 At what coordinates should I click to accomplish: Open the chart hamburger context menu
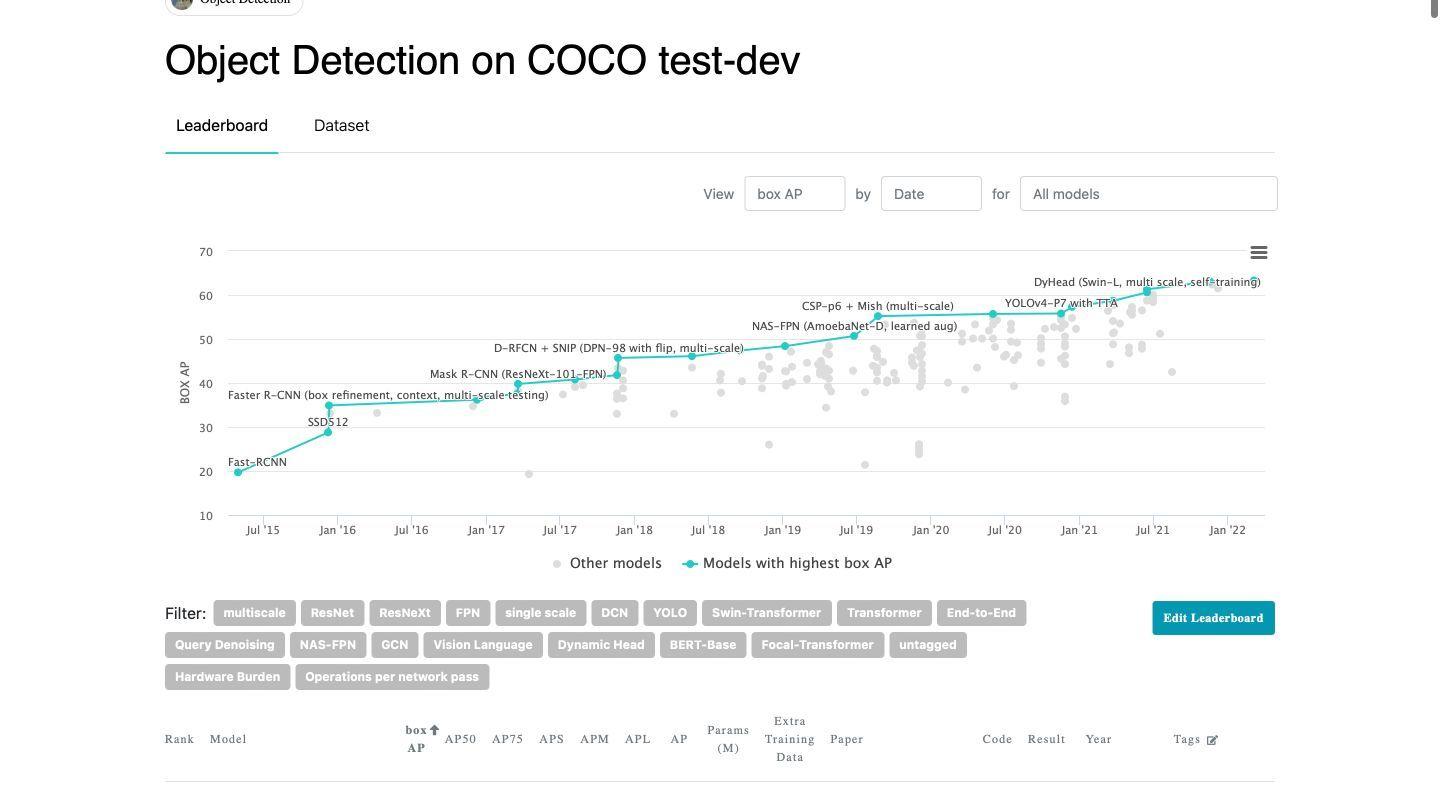(x=1259, y=253)
